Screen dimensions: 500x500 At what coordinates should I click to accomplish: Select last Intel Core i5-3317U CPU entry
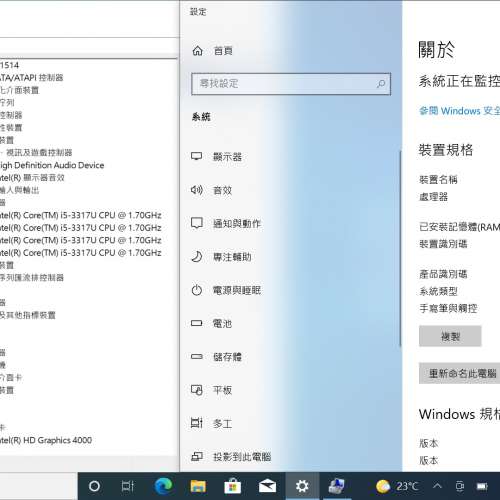click(81, 253)
